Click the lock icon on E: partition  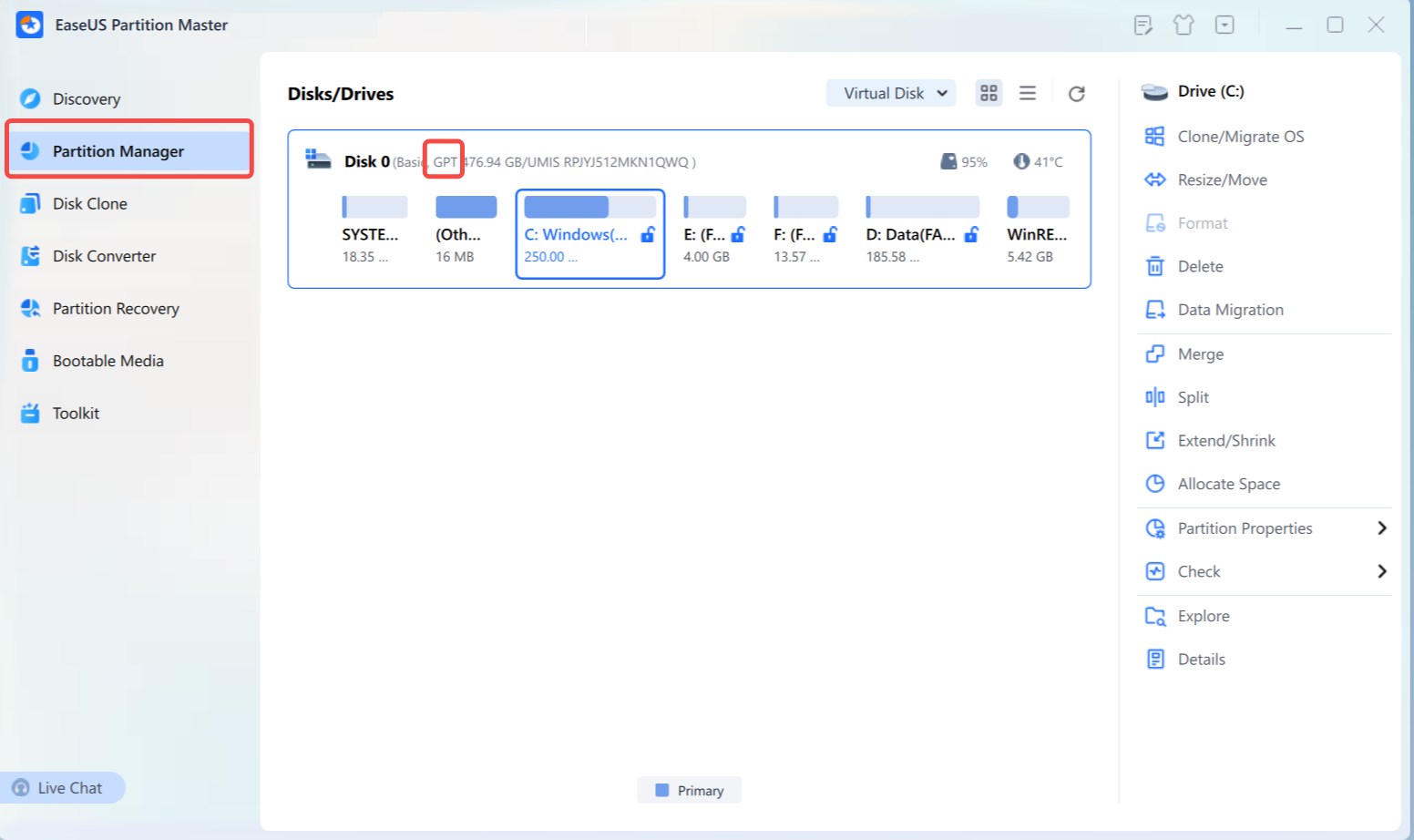coord(738,234)
